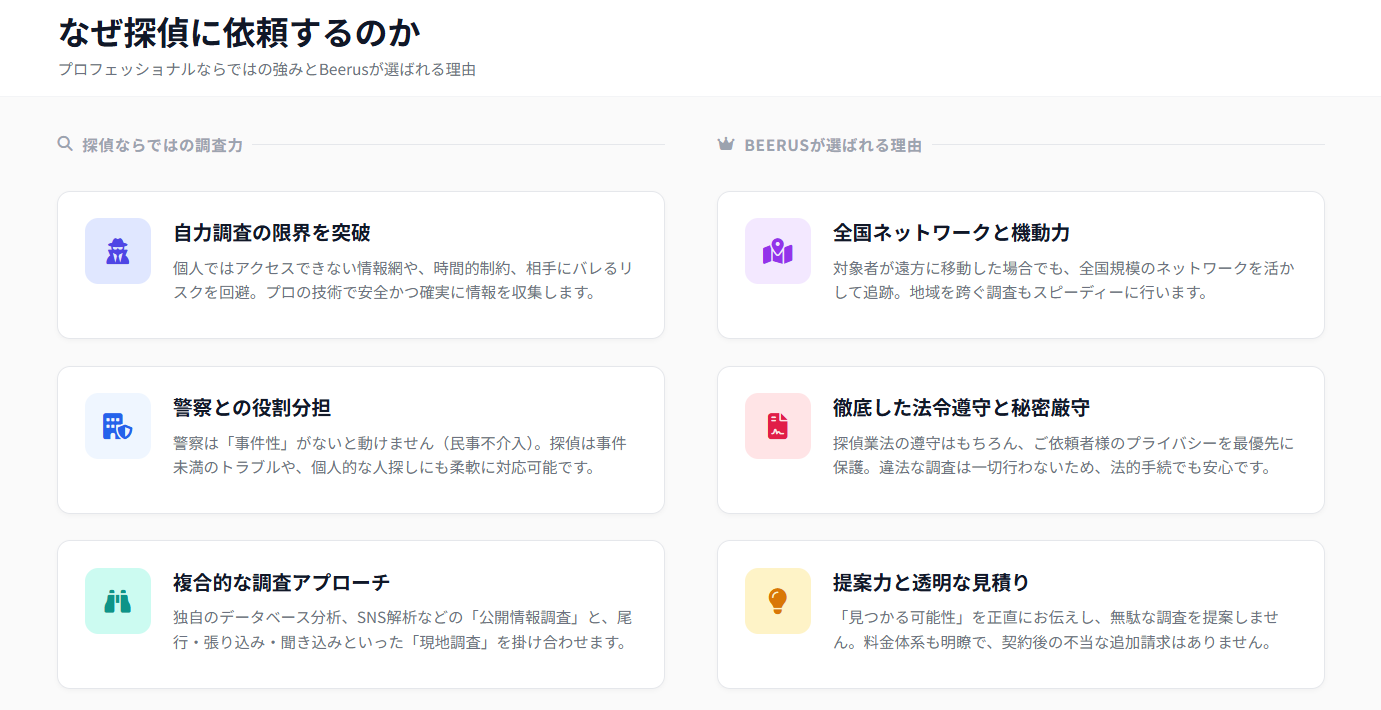Select the 自力調査の限界を突破 card title

[x=272, y=233]
